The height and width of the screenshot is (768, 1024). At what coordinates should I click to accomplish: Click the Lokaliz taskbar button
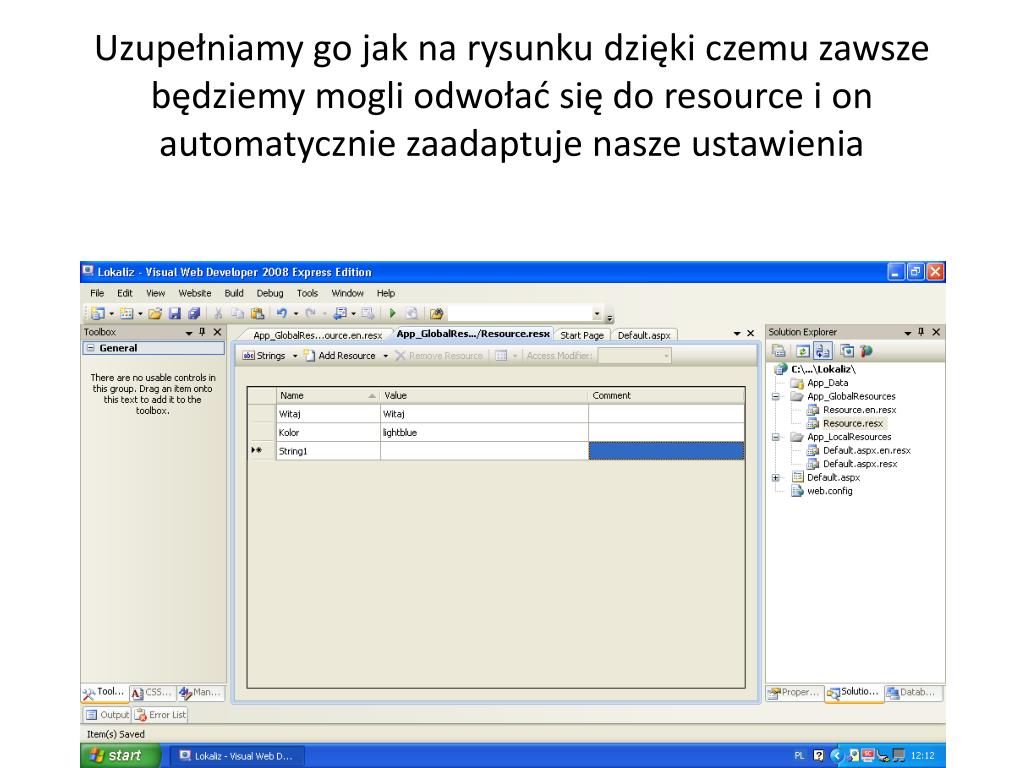pos(236,756)
